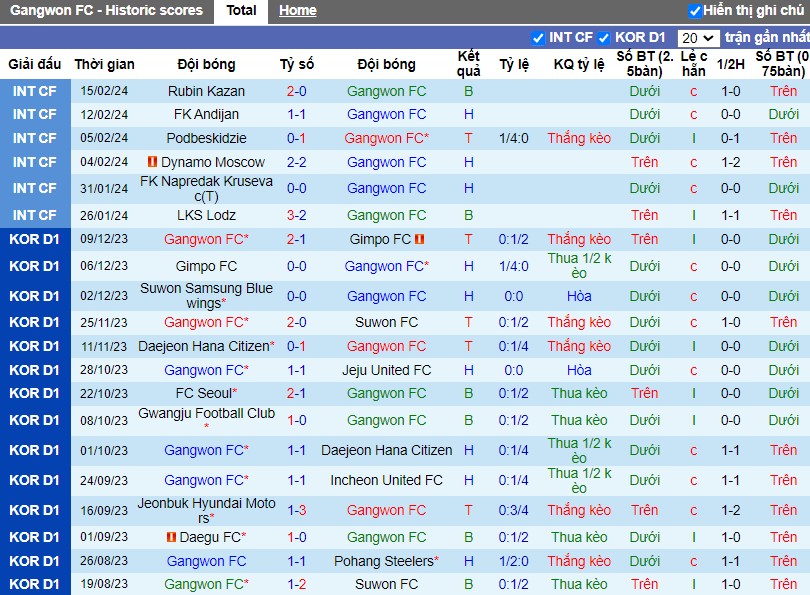Click the KQ tỷ lệ column header
The height and width of the screenshot is (595, 810).
[579, 64]
